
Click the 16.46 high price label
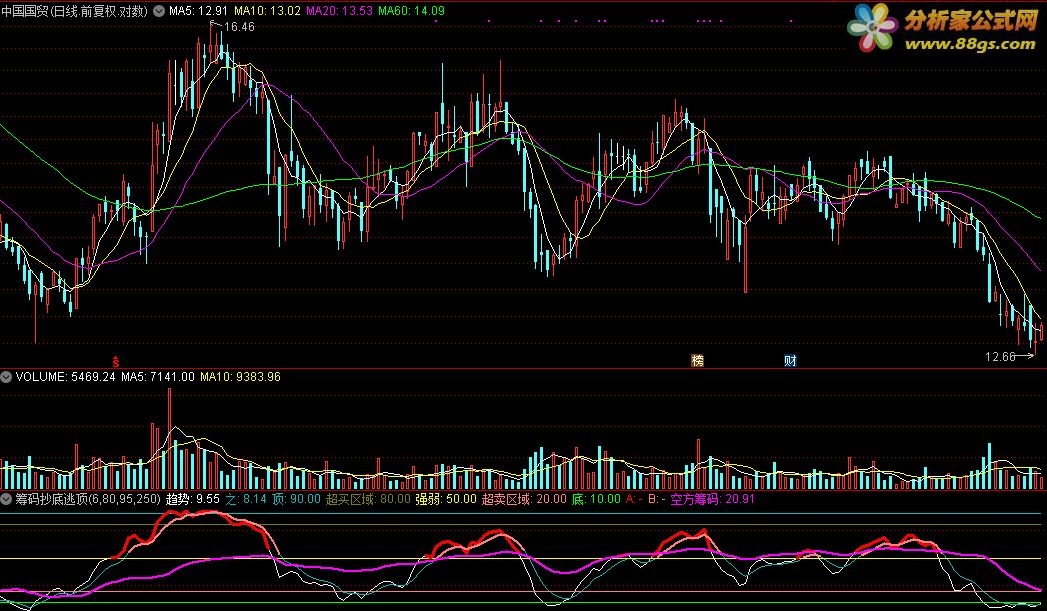[239, 27]
